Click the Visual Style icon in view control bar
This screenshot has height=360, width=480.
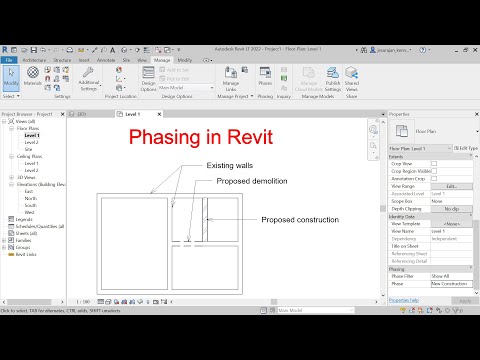click(x=108, y=302)
